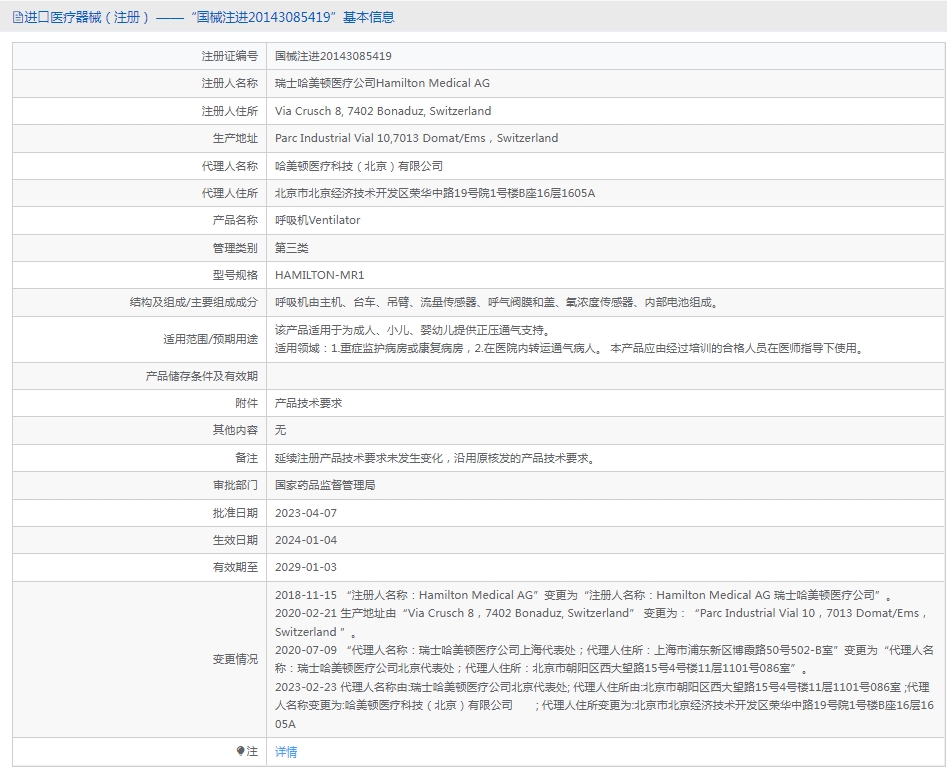Screen dimensions: 947x768
Task: Click the 生效日期 label
Action: pyautogui.click(x=235, y=540)
